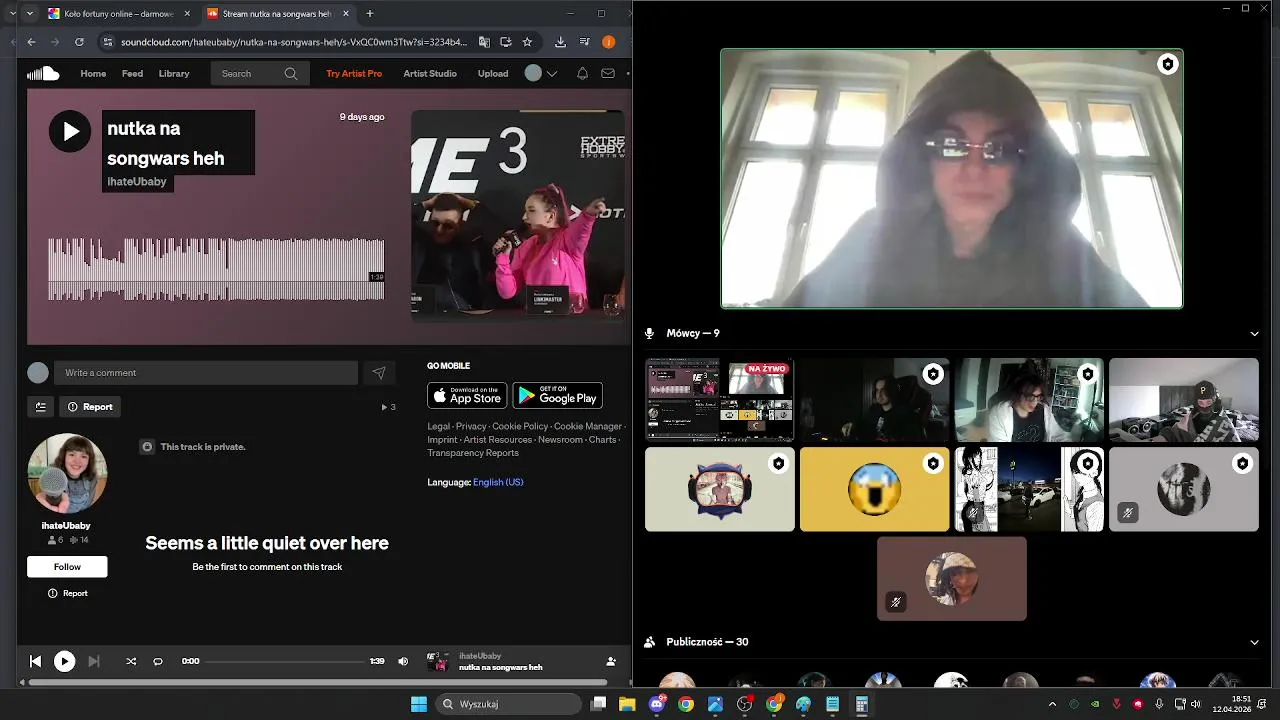Open Calculator from taskbar
Screen dimensions: 1280x720
[861, 704]
